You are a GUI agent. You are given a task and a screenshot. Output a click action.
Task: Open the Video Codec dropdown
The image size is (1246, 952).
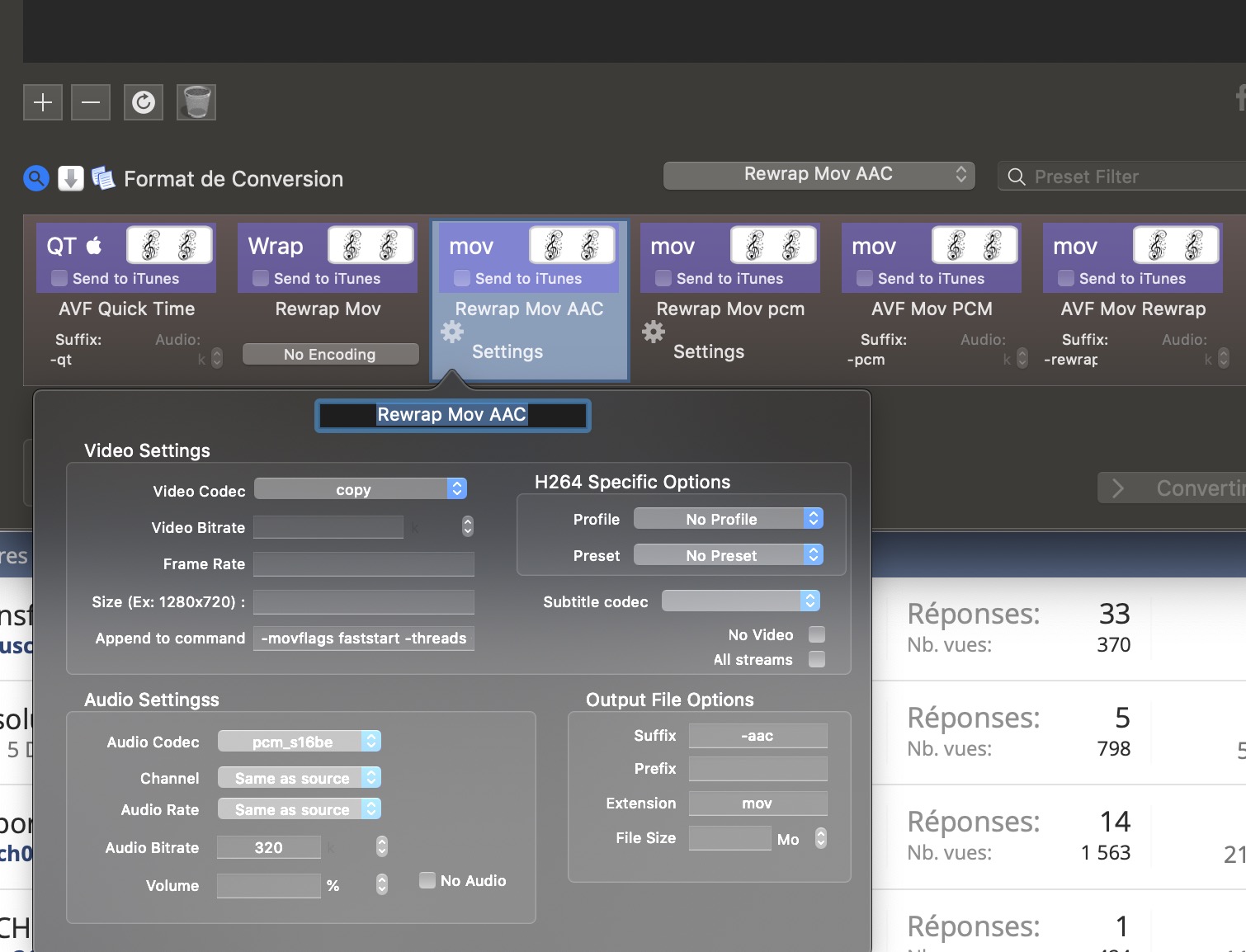pos(361,489)
